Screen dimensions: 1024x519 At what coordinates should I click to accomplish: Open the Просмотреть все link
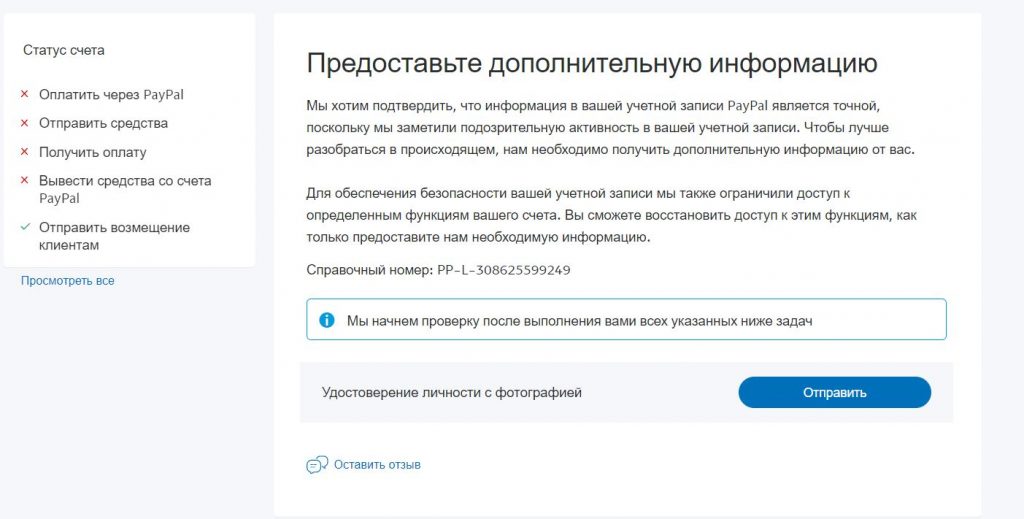click(x=67, y=281)
